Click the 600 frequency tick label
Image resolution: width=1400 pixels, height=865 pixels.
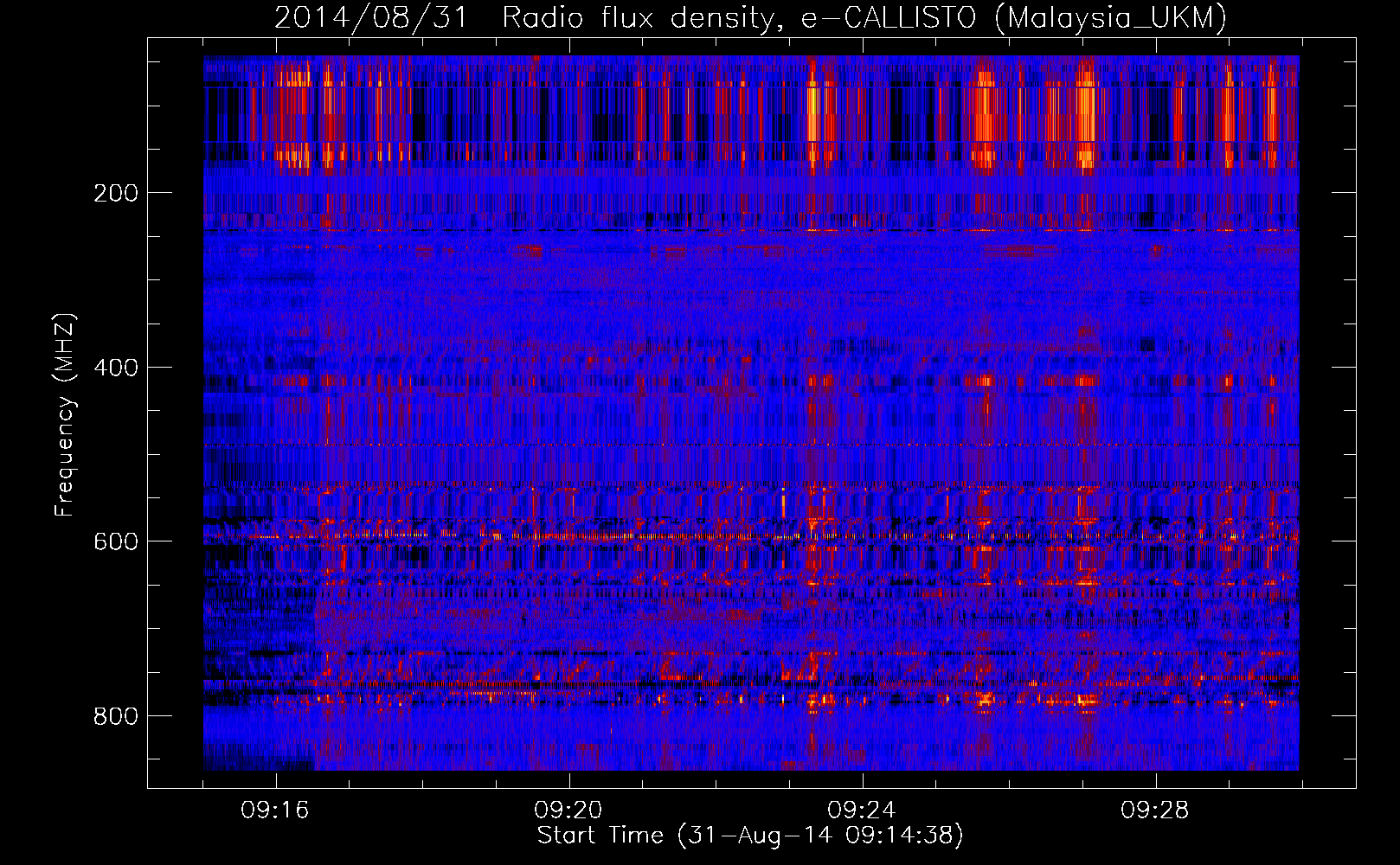116,541
